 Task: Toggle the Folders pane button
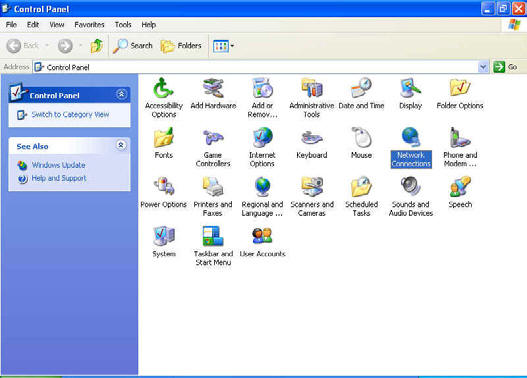point(181,46)
